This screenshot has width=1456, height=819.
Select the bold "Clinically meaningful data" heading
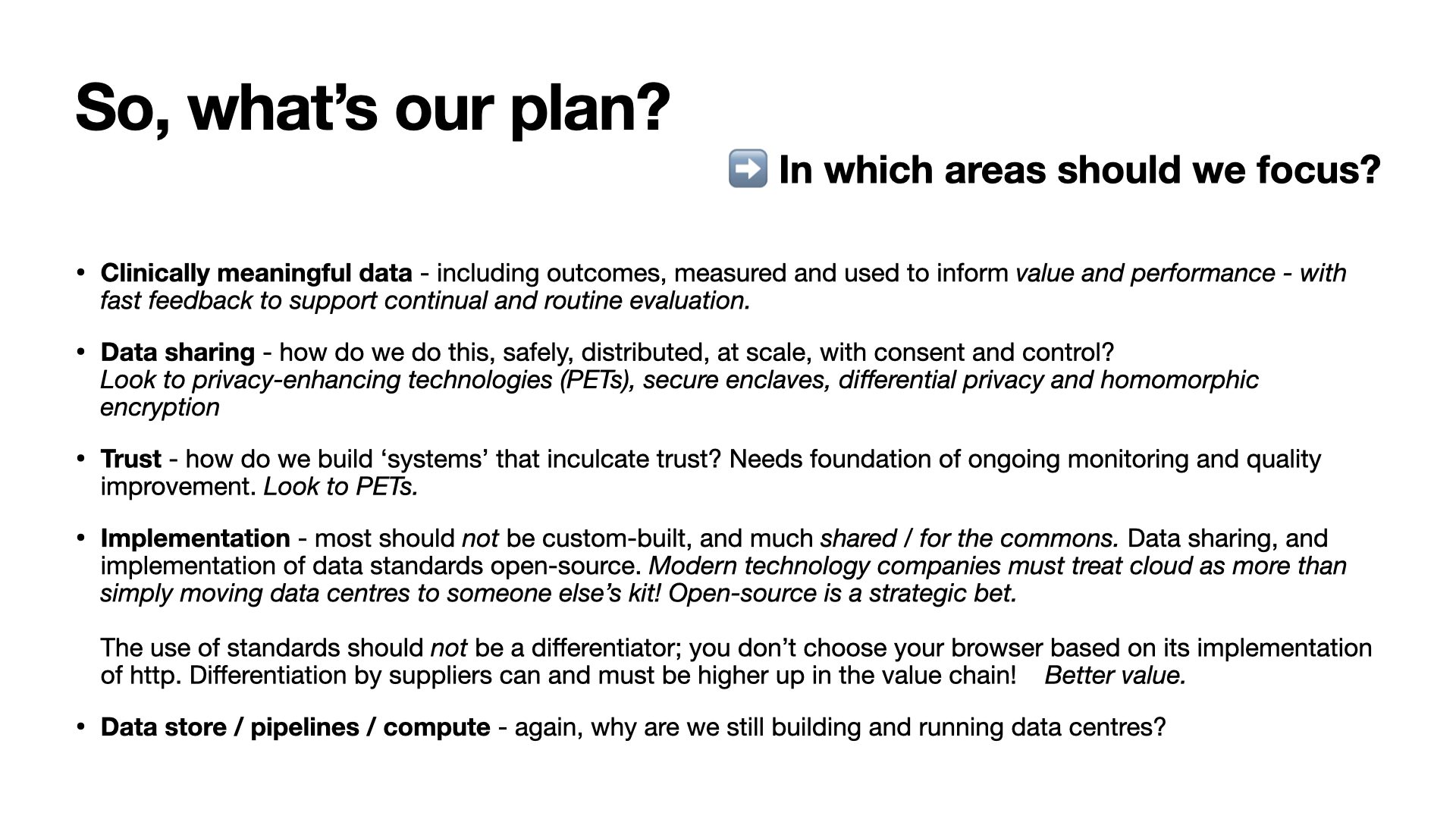[256, 273]
